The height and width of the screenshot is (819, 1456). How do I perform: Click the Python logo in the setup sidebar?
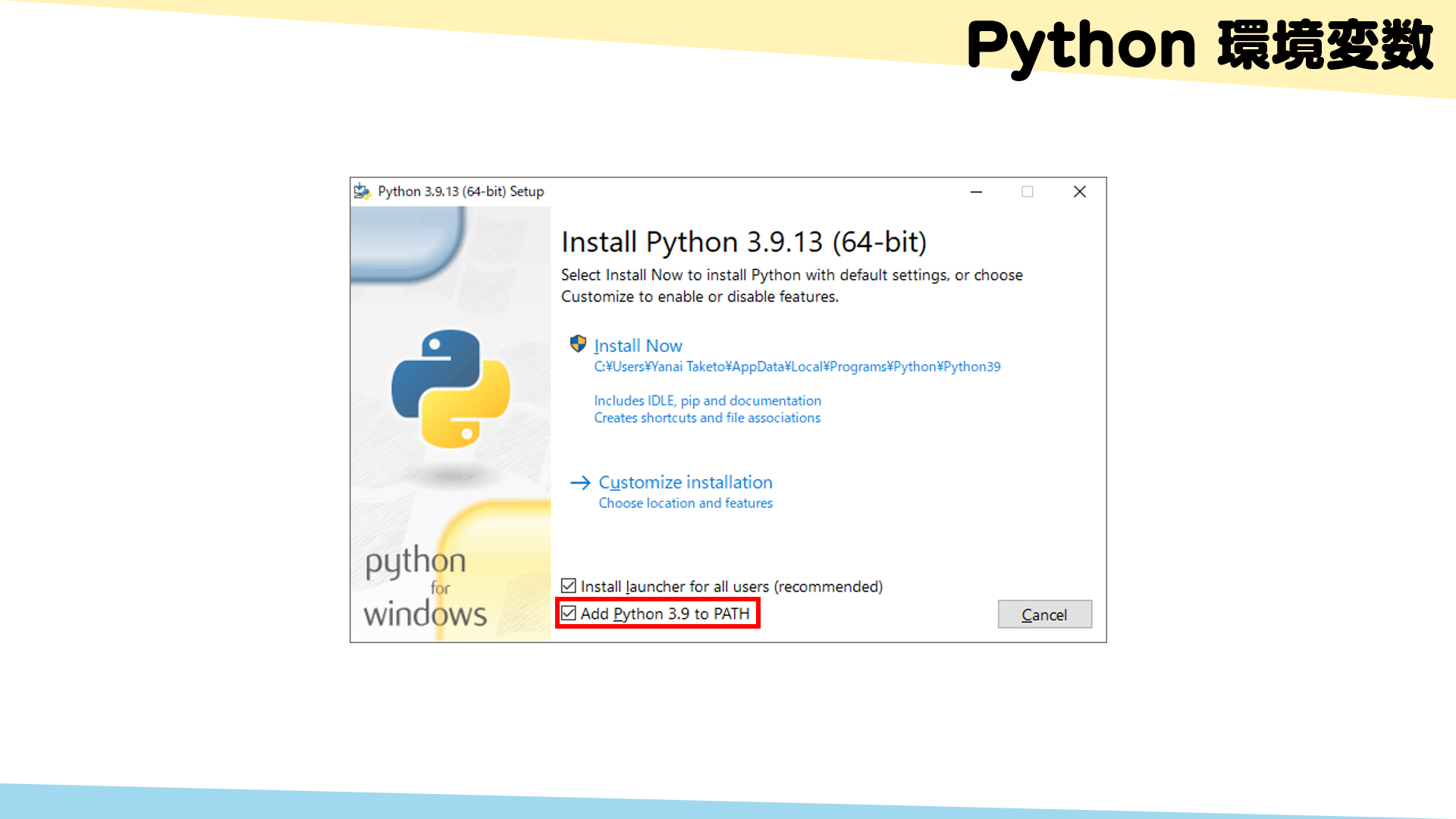[x=450, y=388]
